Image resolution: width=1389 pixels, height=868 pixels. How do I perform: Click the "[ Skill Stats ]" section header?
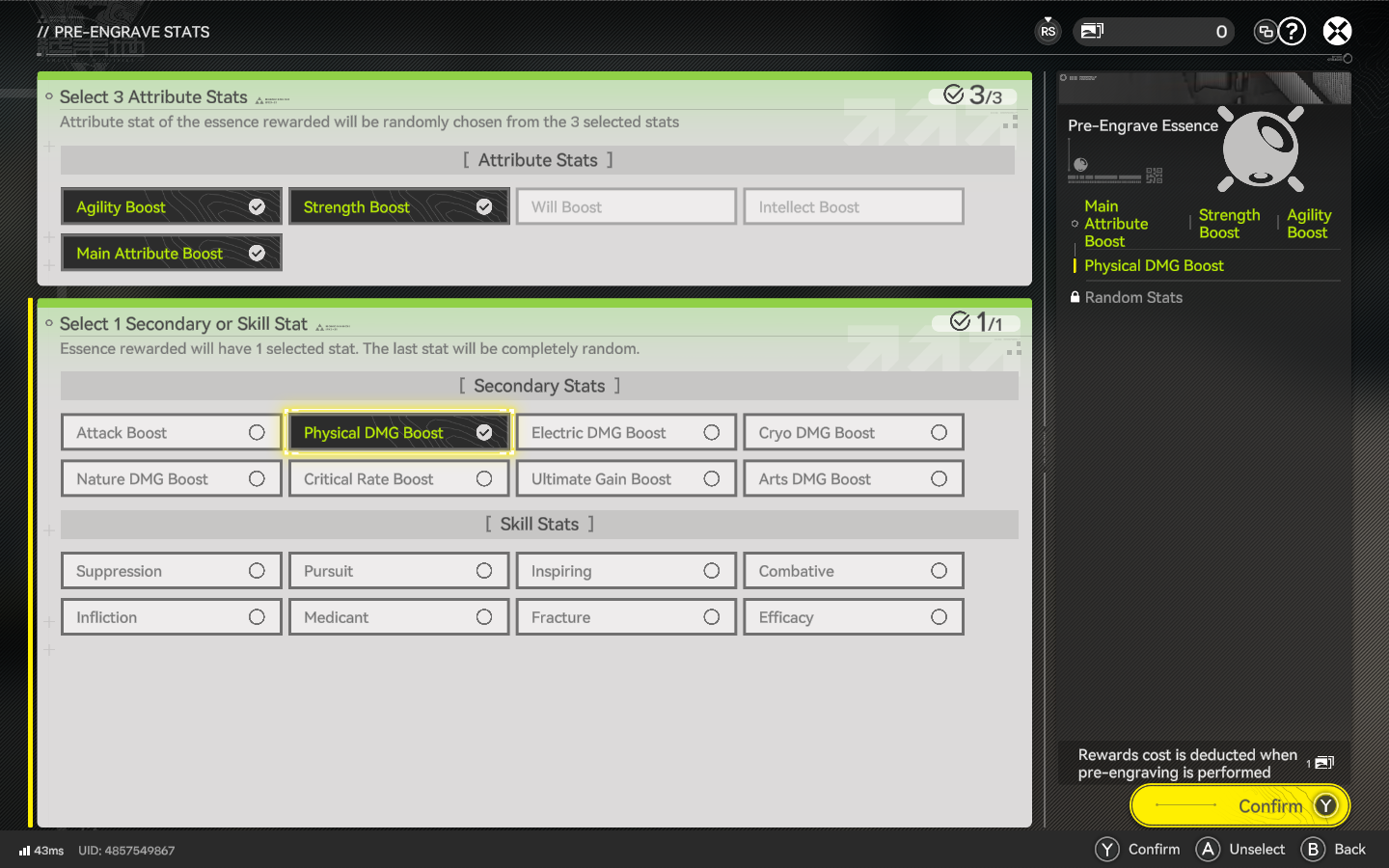[539, 524]
